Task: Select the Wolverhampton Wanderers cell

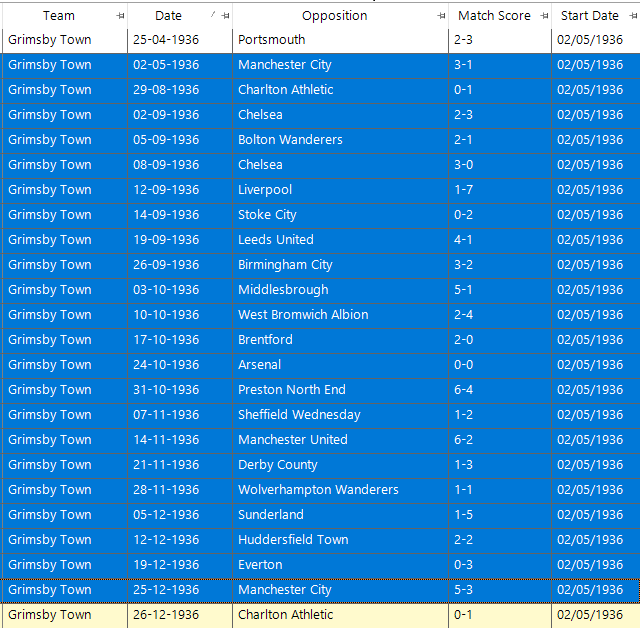Action: pos(340,490)
